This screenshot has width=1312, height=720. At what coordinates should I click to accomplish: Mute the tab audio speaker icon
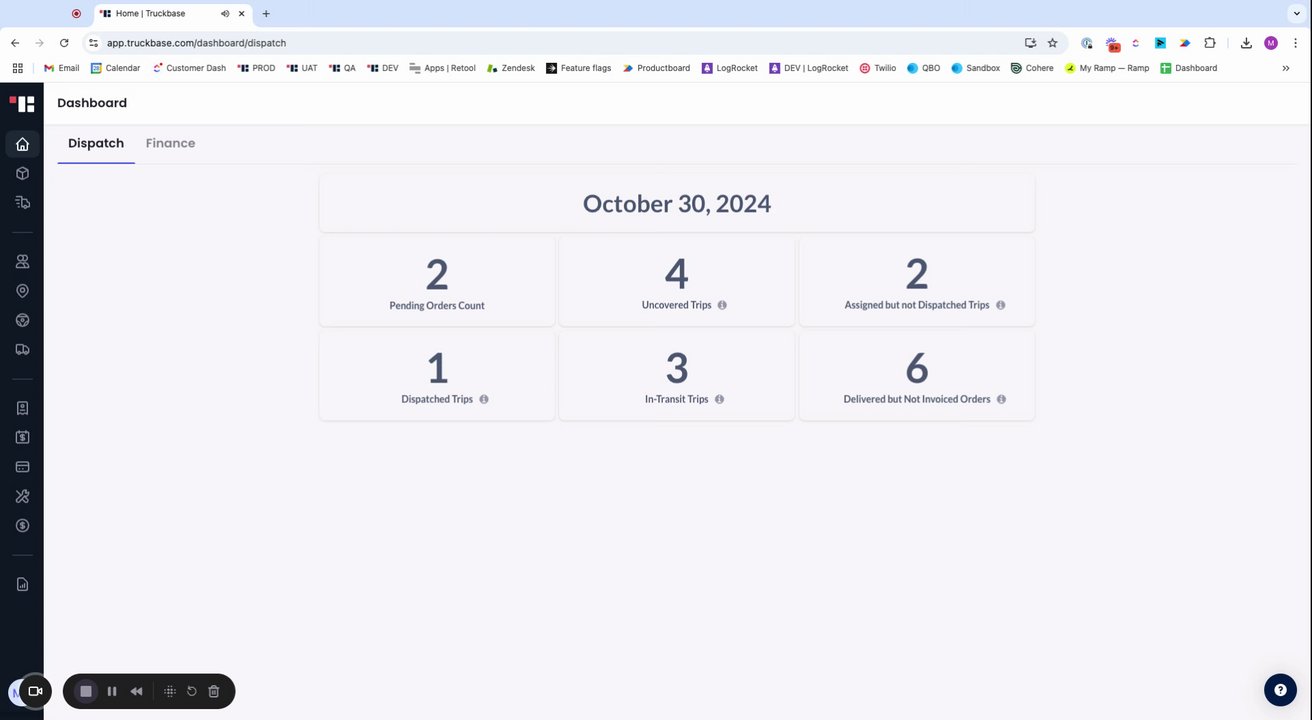225,14
